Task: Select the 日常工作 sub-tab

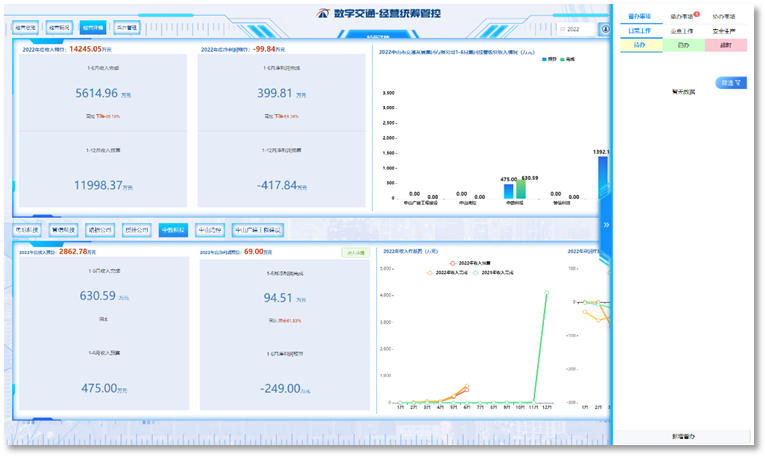Action: 639,31
